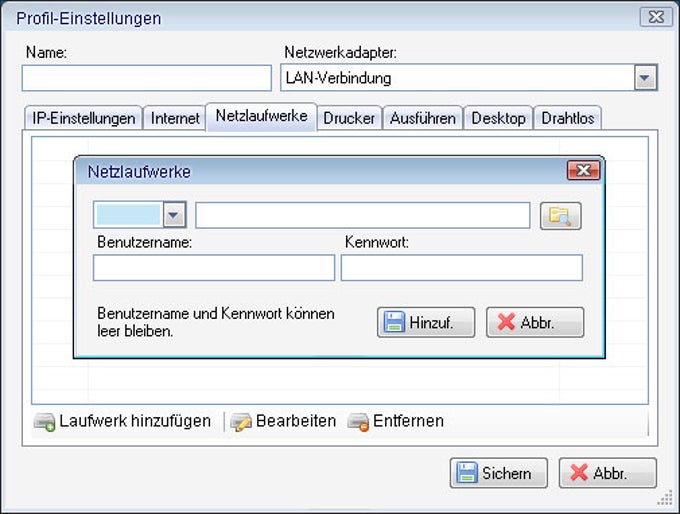Screen dimensions: 680x514
Task: Click Abbr. next to the Sichern button
Action: (608, 473)
